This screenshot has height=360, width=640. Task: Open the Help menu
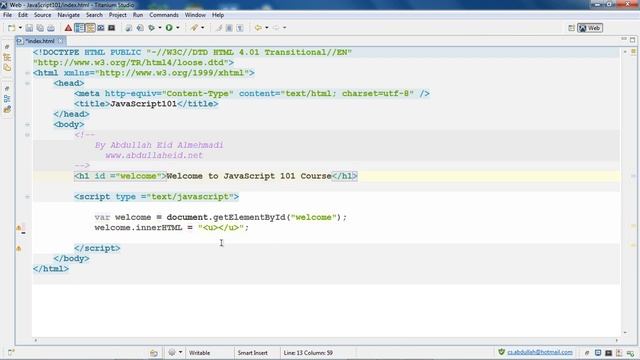218,15
